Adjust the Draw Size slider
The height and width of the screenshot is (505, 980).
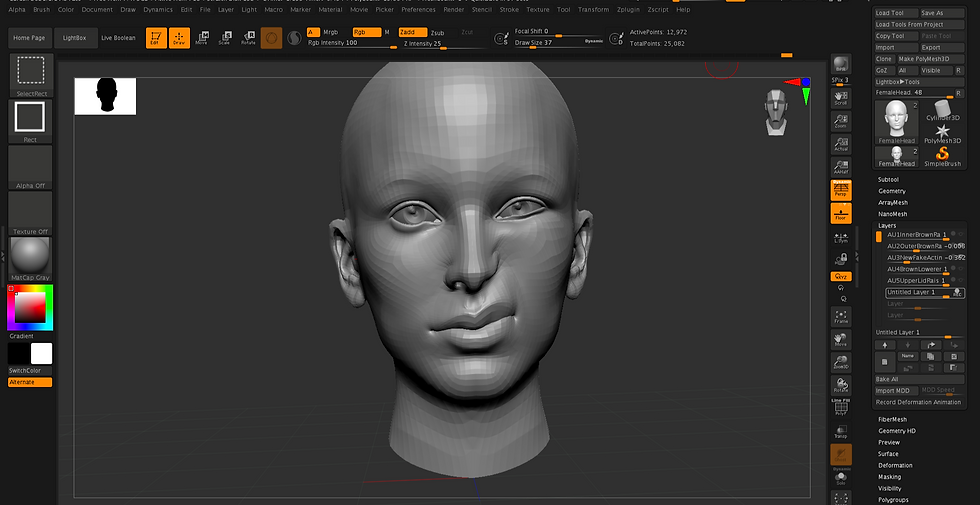click(x=558, y=43)
